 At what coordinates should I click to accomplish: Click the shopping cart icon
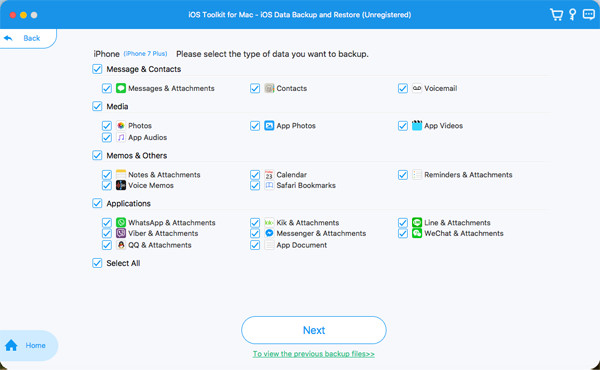tap(556, 15)
